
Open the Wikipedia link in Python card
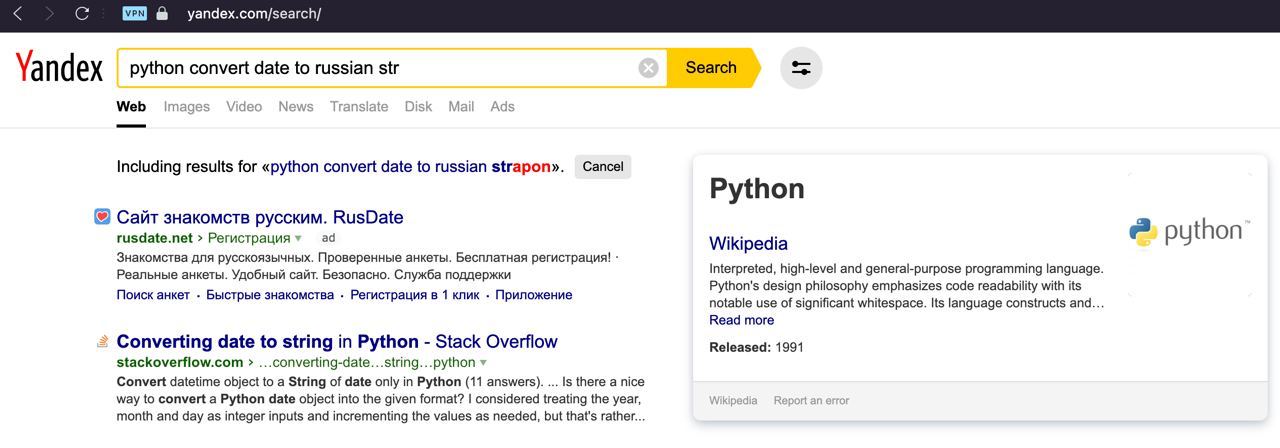748,243
